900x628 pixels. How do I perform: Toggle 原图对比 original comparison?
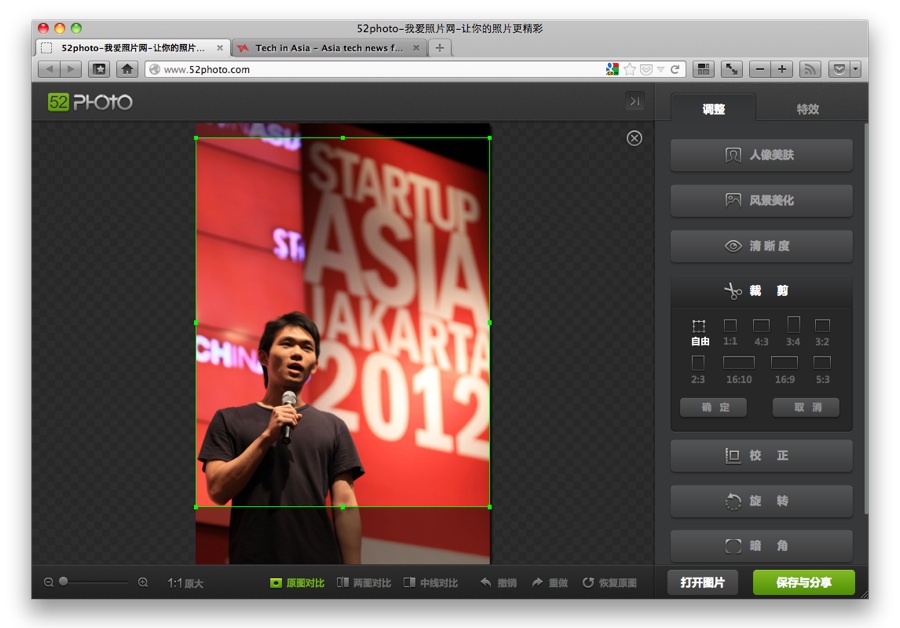[297, 583]
